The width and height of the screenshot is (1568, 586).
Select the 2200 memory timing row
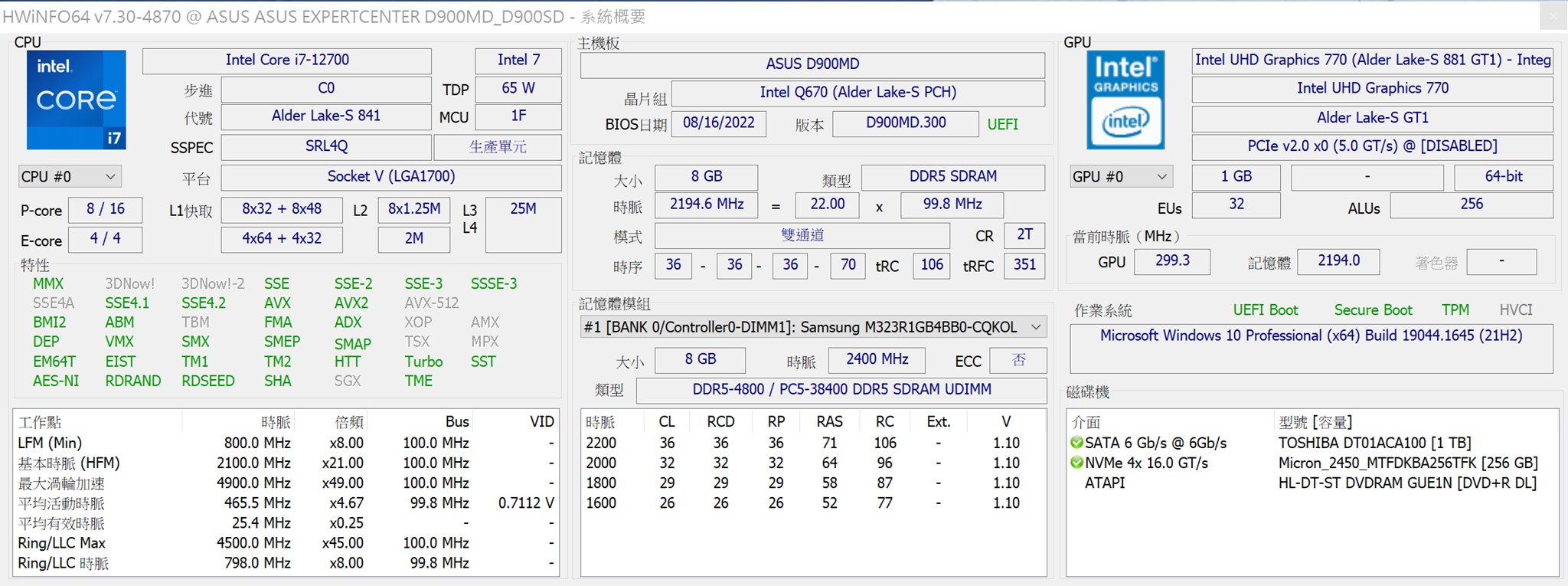[601, 443]
